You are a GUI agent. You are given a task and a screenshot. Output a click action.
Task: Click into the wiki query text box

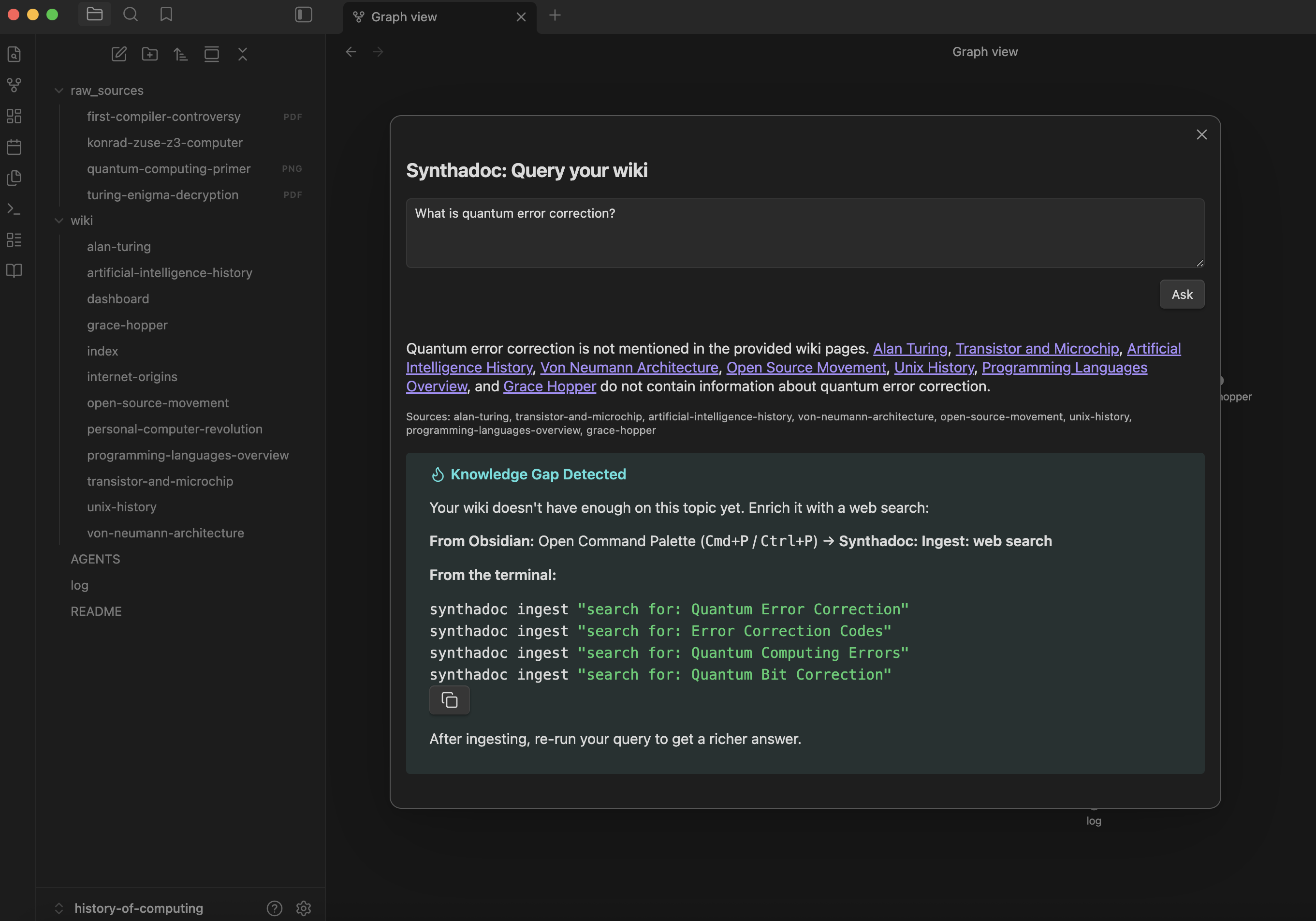[x=804, y=233]
